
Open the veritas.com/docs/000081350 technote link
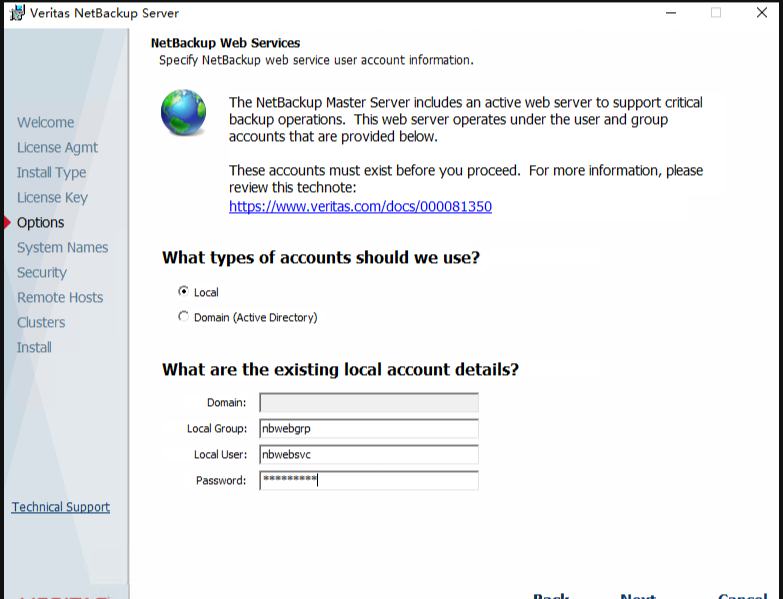(x=360, y=206)
